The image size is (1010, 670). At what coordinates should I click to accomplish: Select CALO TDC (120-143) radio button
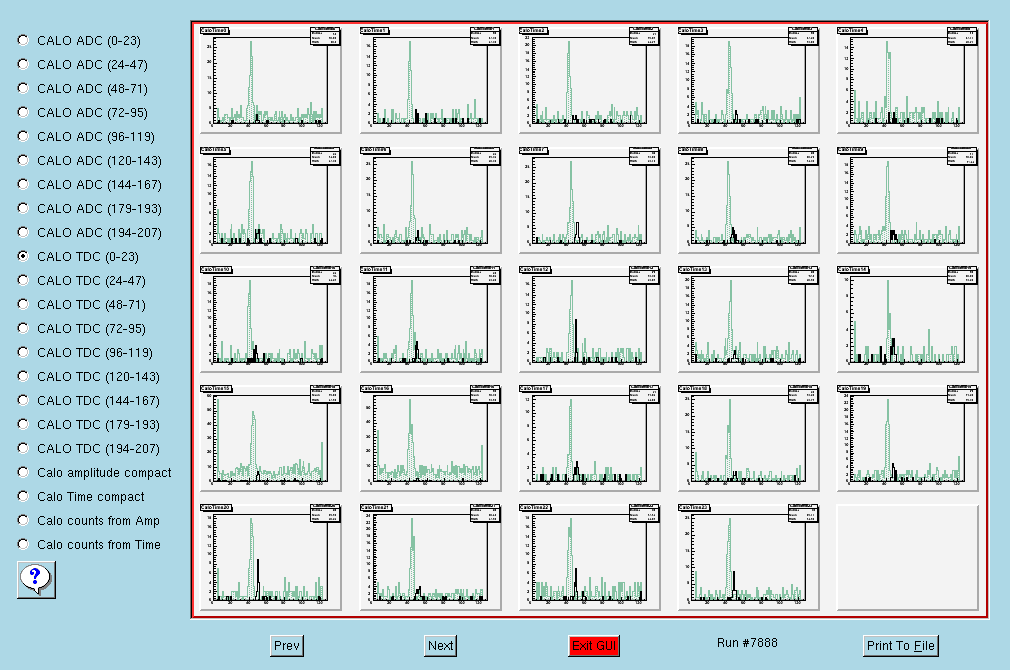tap(23, 376)
